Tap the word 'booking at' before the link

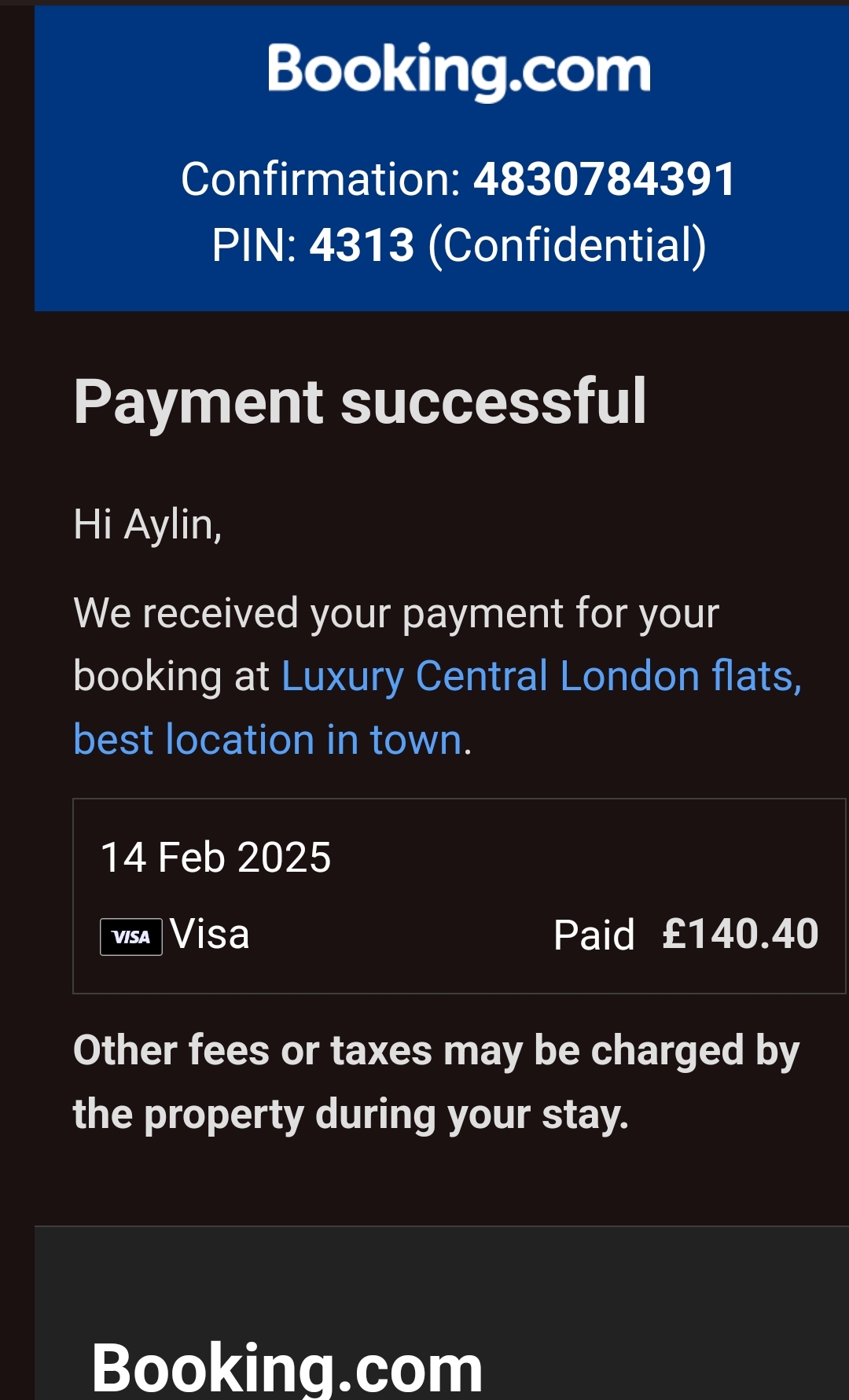pos(171,676)
